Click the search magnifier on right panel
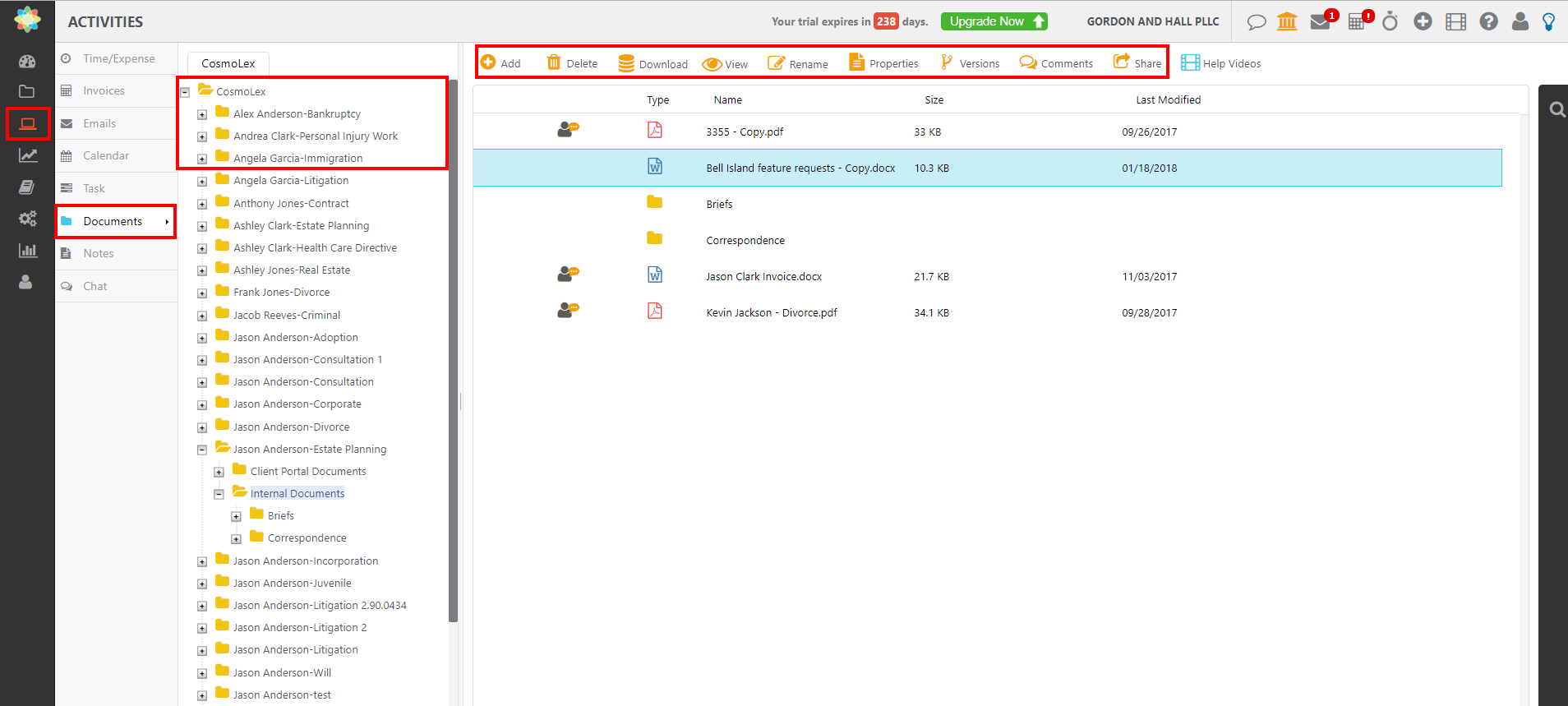1568x706 pixels. pos(1556,109)
